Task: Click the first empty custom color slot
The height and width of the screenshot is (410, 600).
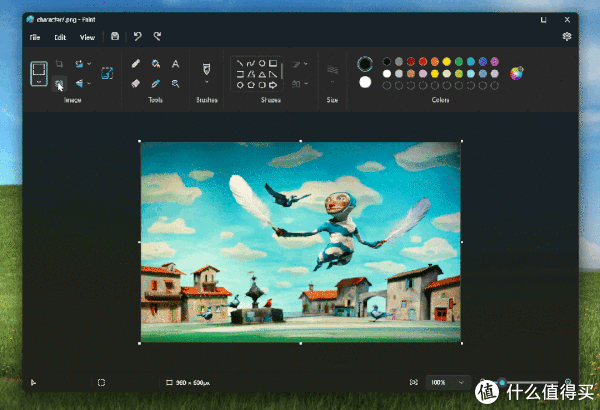Action: coord(387,85)
